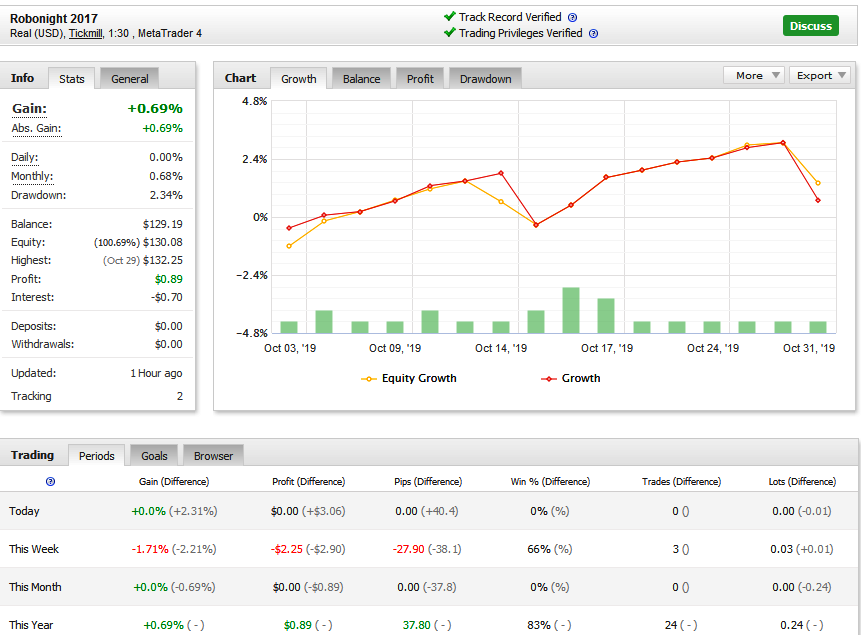Click the Equity value $130.08
This screenshot has width=861, height=635.
(x=163, y=242)
